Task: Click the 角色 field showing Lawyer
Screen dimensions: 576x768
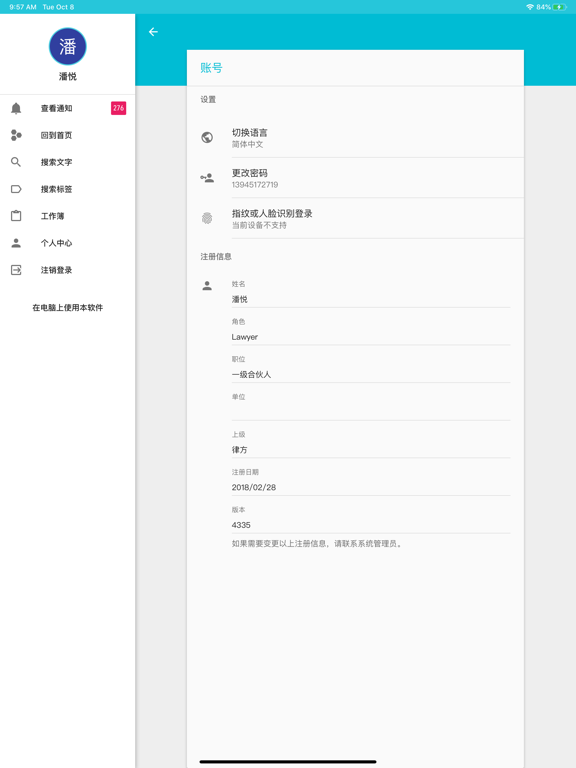Action: coord(371,337)
